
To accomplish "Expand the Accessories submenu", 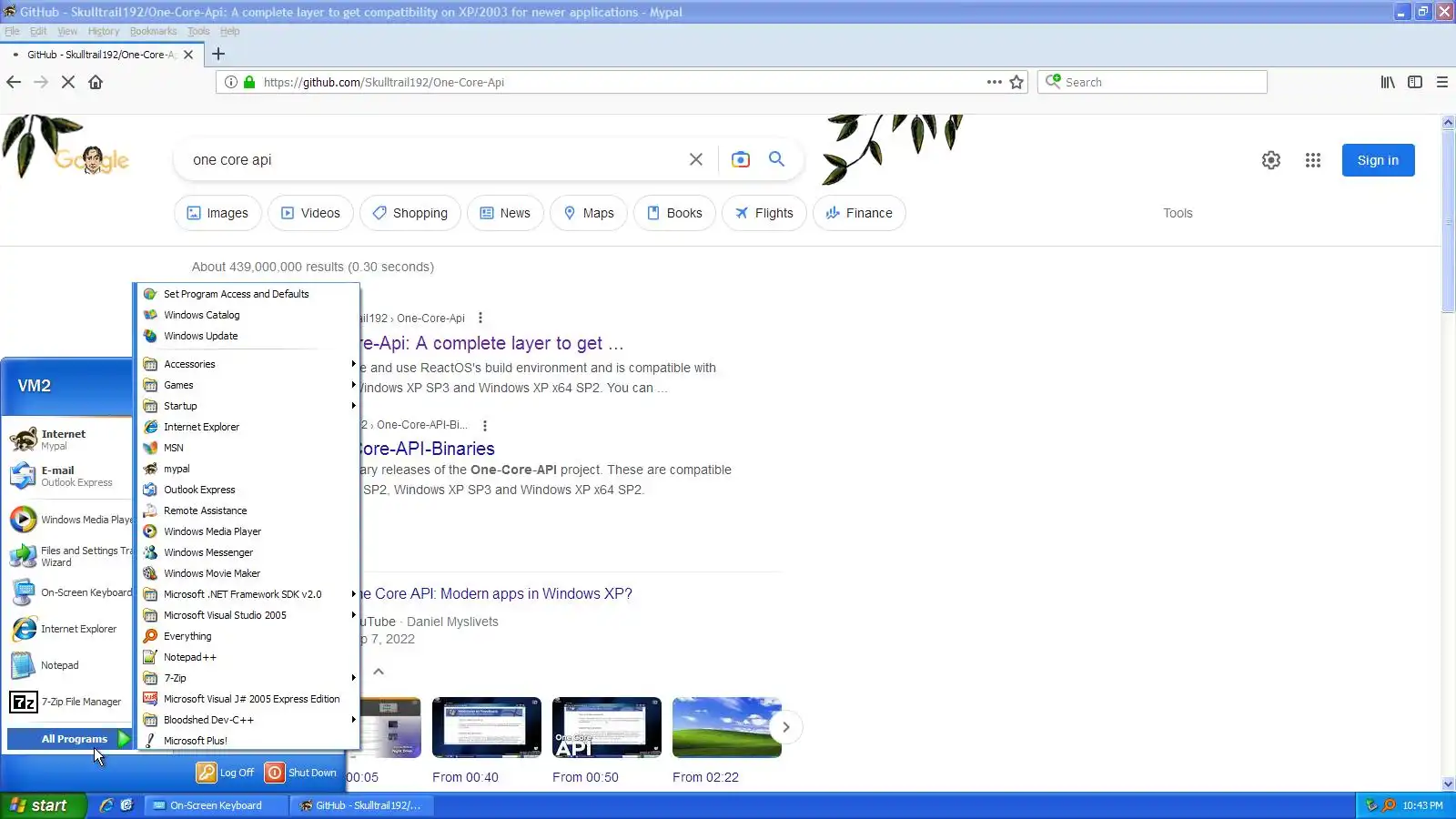I will click(x=248, y=364).
